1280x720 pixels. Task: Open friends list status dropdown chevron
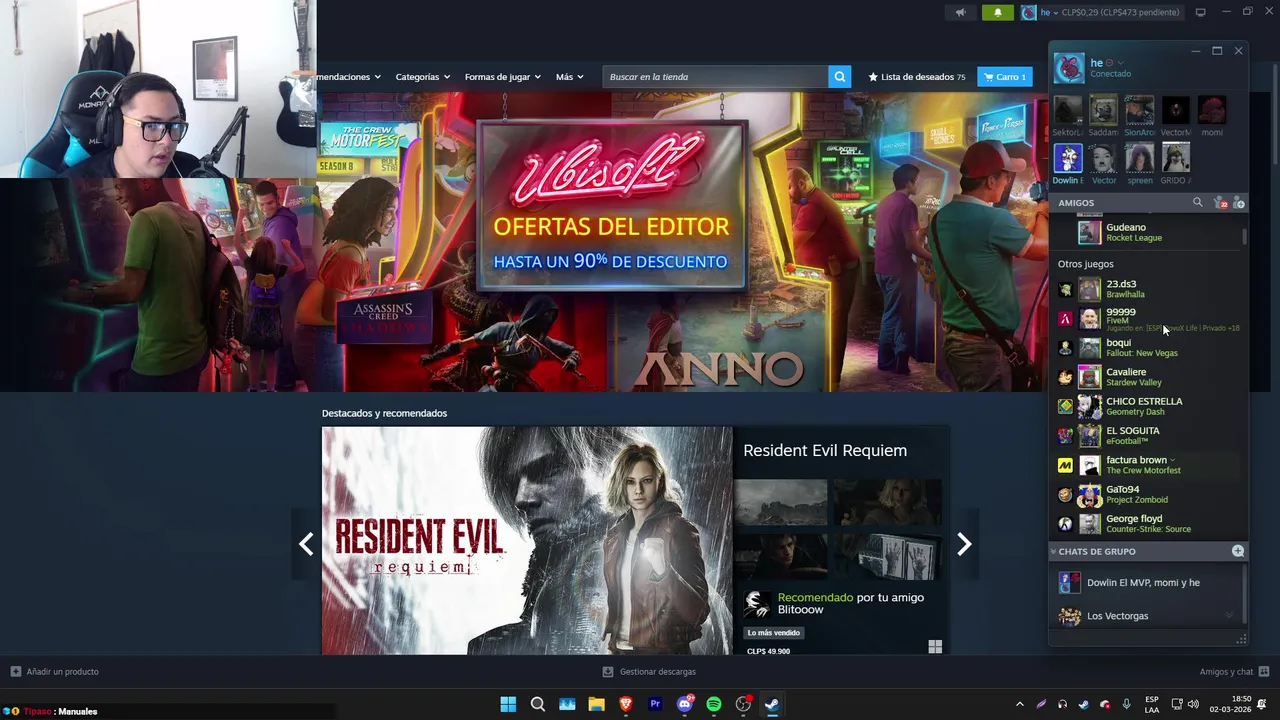tap(1120, 63)
